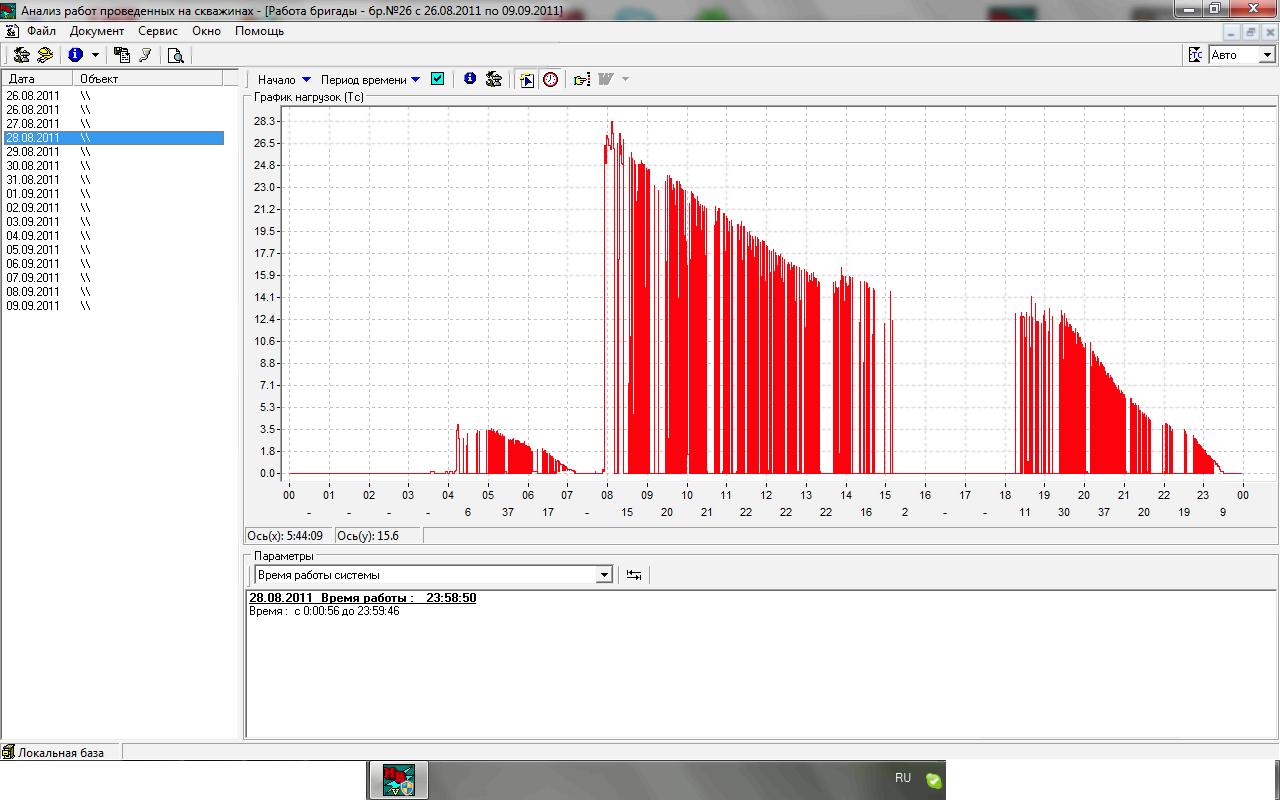This screenshot has height=800, width=1280.
Task: Click the blue info icon in main toolbar
Action: coord(75,55)
